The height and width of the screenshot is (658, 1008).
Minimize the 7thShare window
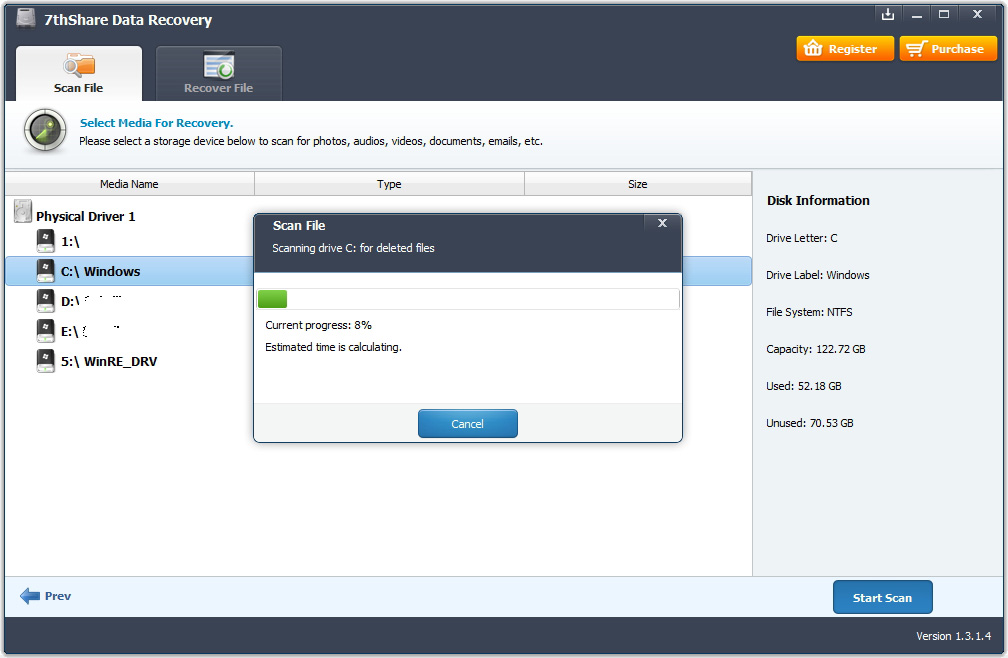point(917,15)
